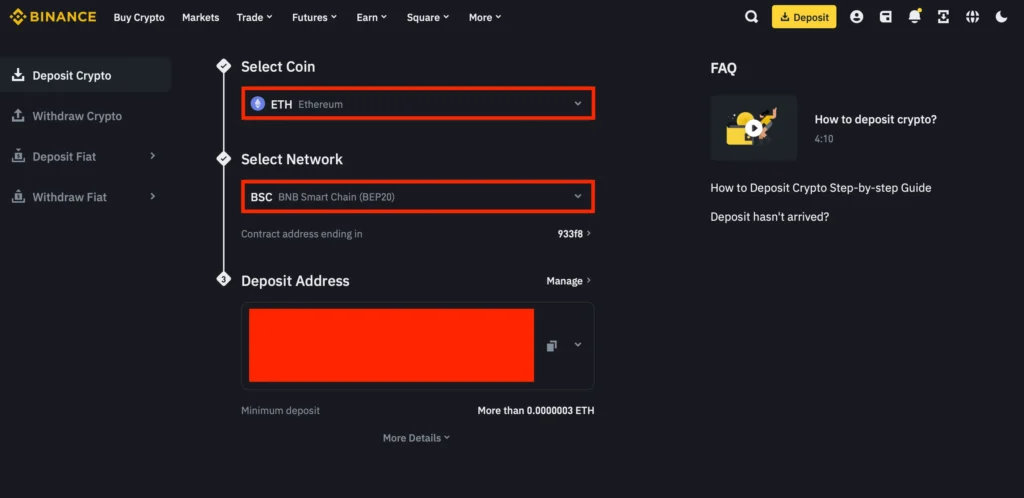The height and width of the screenshot is (498, 1024).
Task: Expand More Details section
Action: coord(416,438)
